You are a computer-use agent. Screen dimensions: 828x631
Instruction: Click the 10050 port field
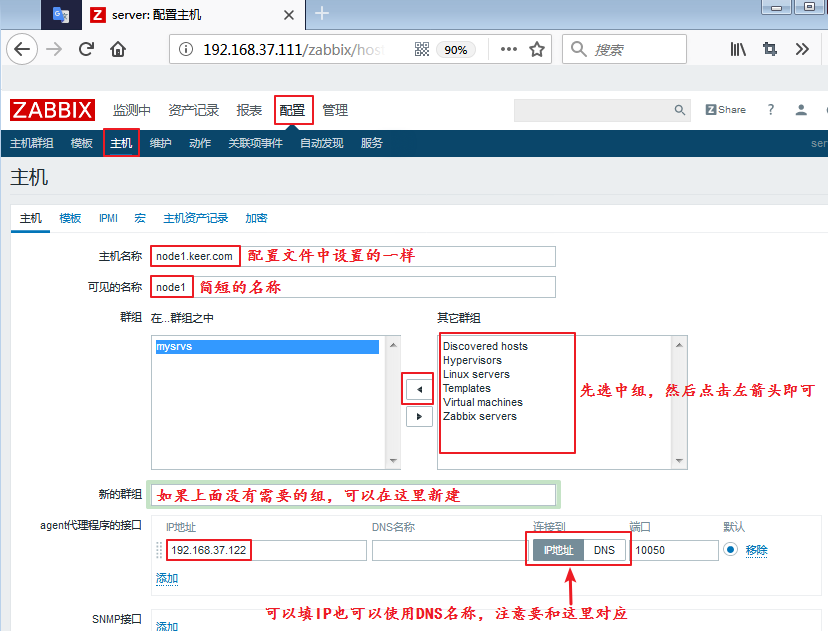675,550
